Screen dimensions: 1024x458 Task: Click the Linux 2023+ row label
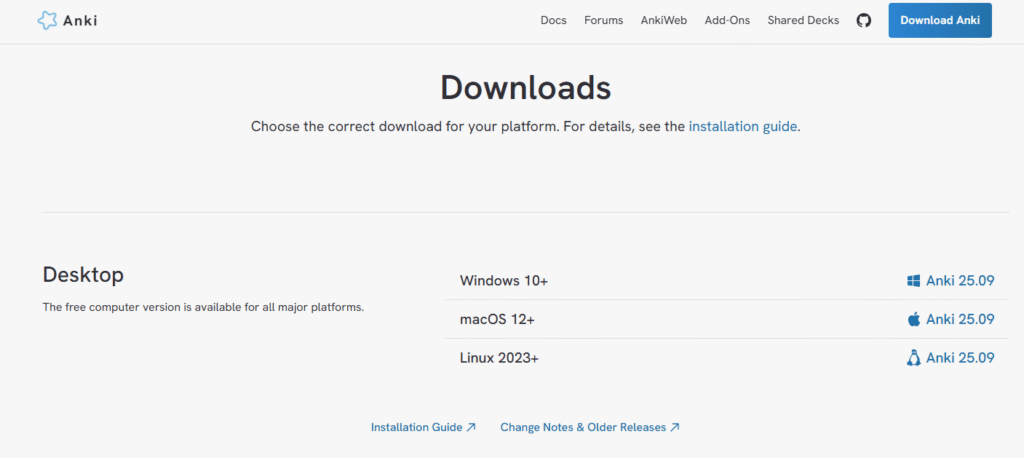[499, 358]
